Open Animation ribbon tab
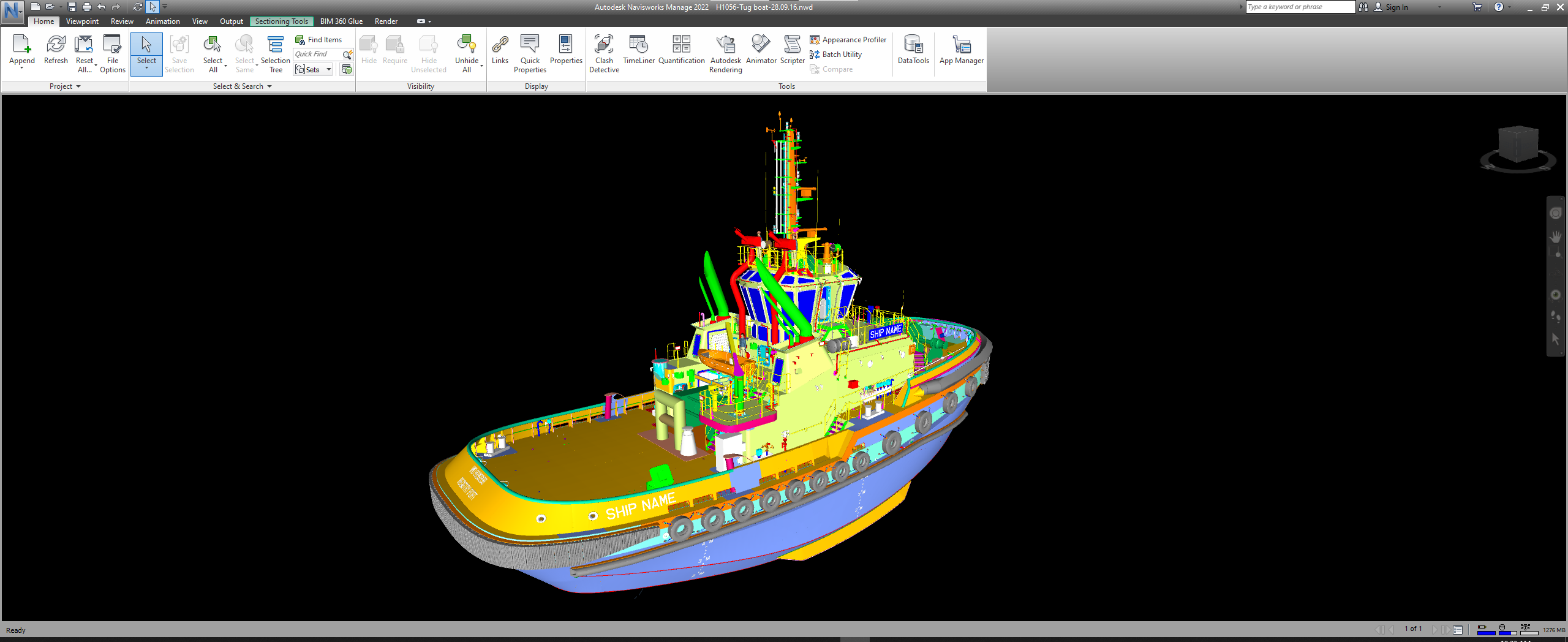1568x642 pixels. click(x=162, y=21)
